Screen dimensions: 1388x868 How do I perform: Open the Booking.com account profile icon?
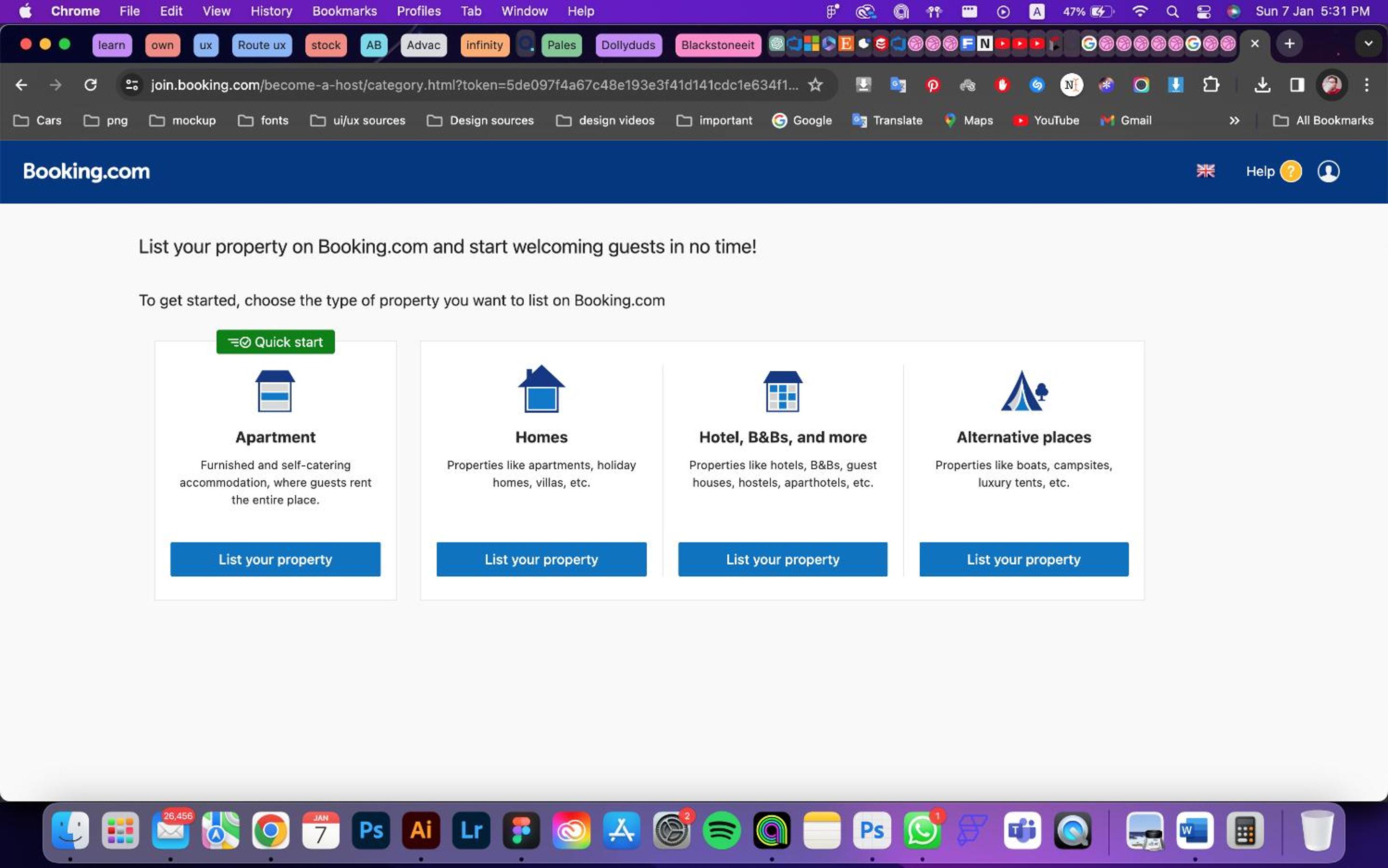(1328, 171)
